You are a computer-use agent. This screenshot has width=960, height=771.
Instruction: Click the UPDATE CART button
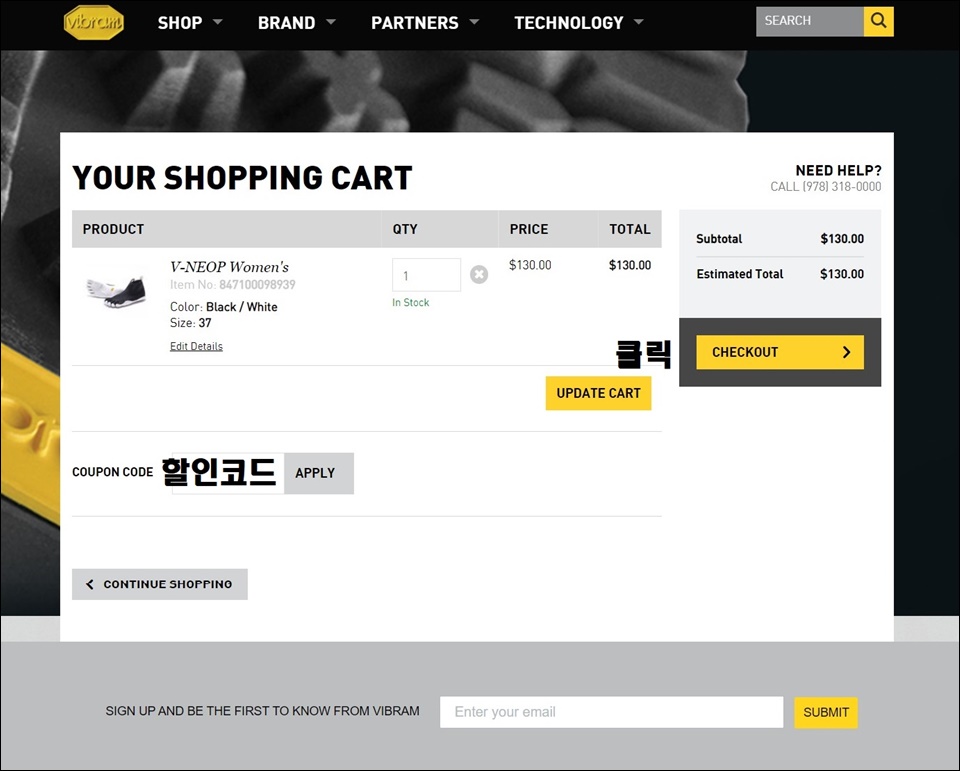coord(598,393)
